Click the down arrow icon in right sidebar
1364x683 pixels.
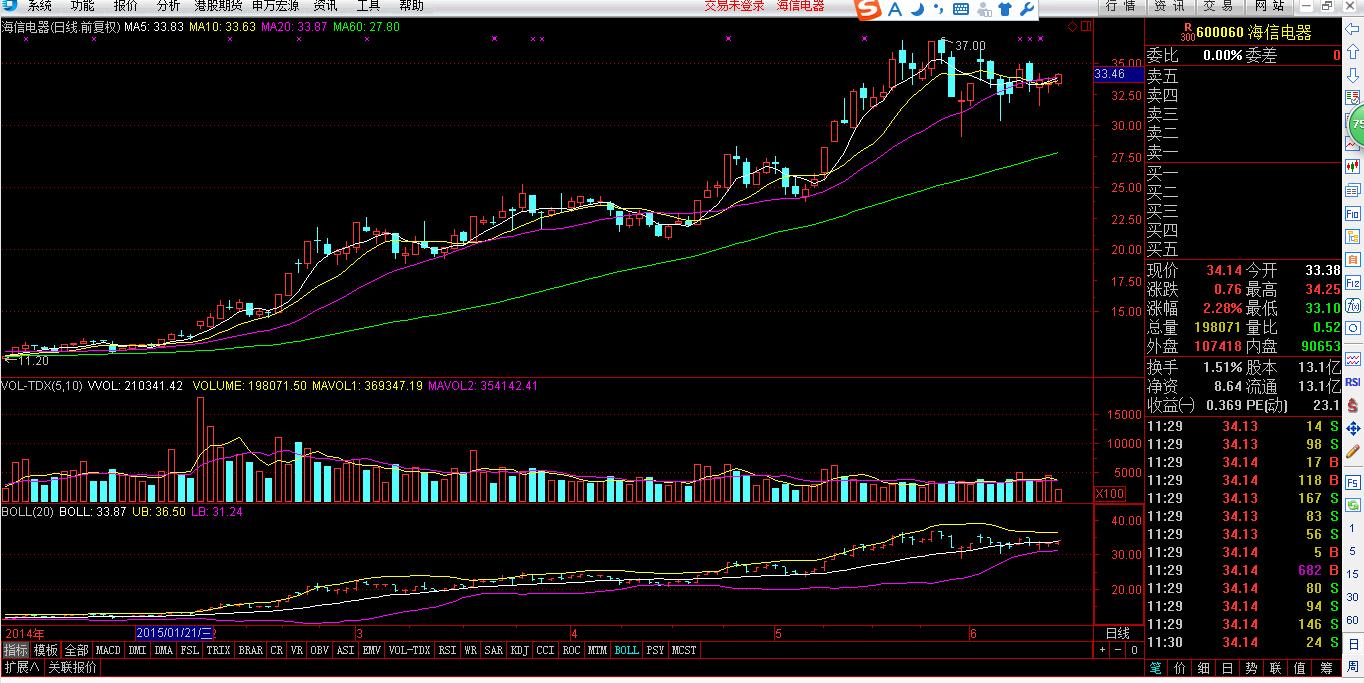click(1352, 75)
